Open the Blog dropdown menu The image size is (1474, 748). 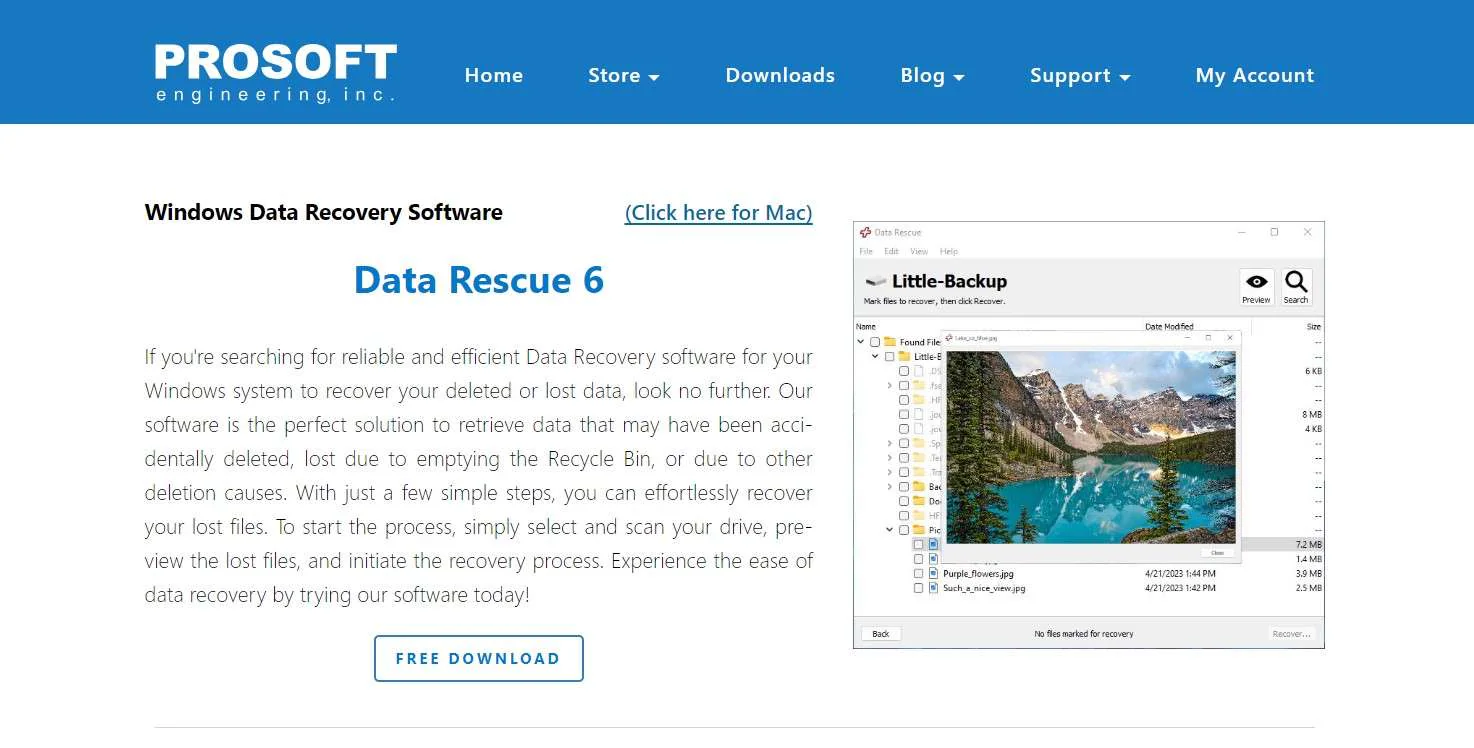[x=932, y=76]
